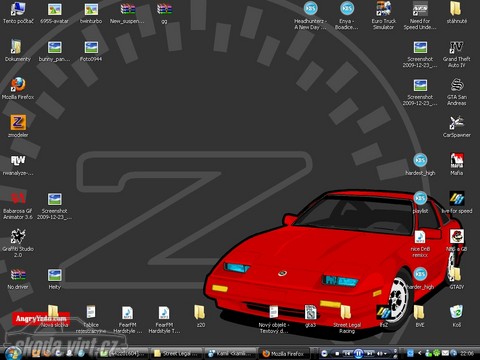Screen dimensions: 480x360
Task: Select the stáhnuté folder
Action: pyautogui.click(x=457, y=13)
